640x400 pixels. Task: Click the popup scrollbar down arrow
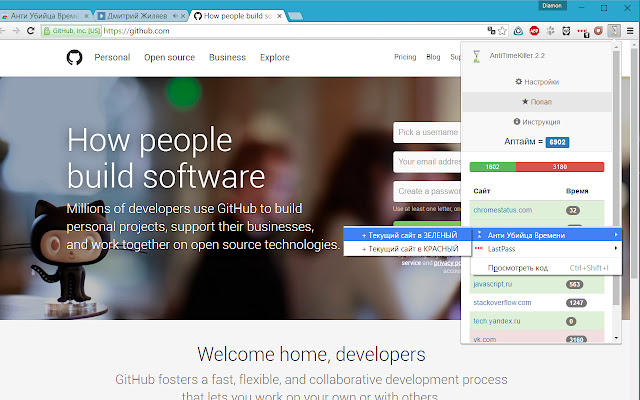pyautogui.click(x=616, y=338)
